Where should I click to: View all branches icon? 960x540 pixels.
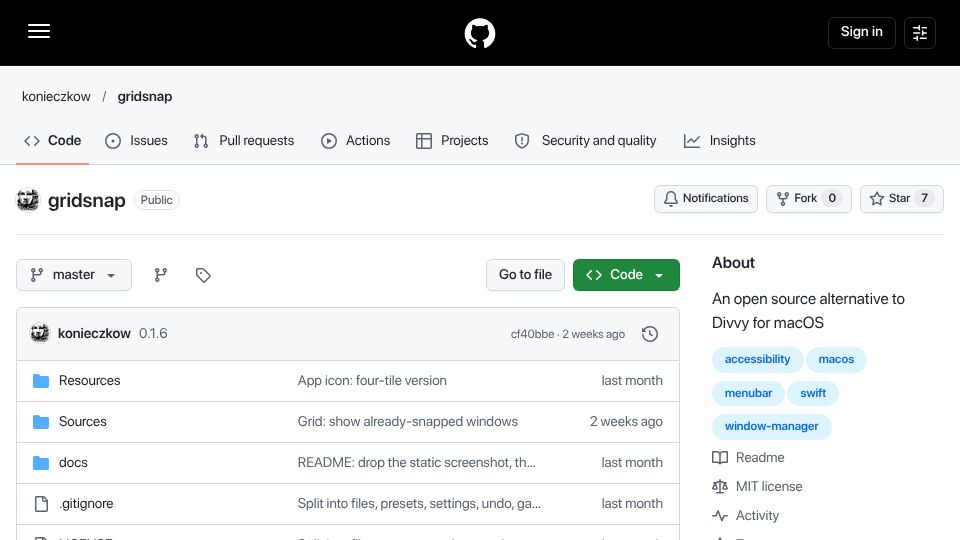(x=160, y=275)
